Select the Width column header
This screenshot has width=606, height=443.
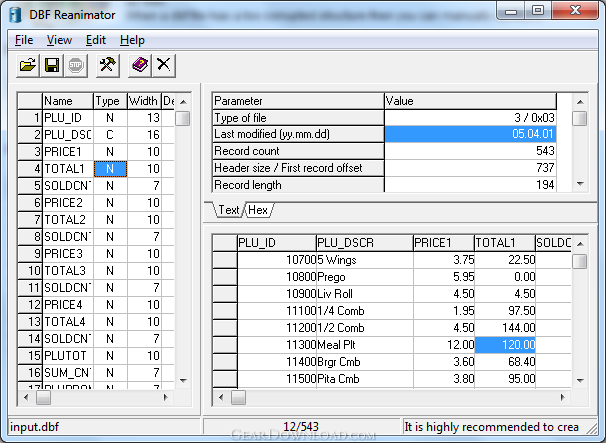[144, 101]
